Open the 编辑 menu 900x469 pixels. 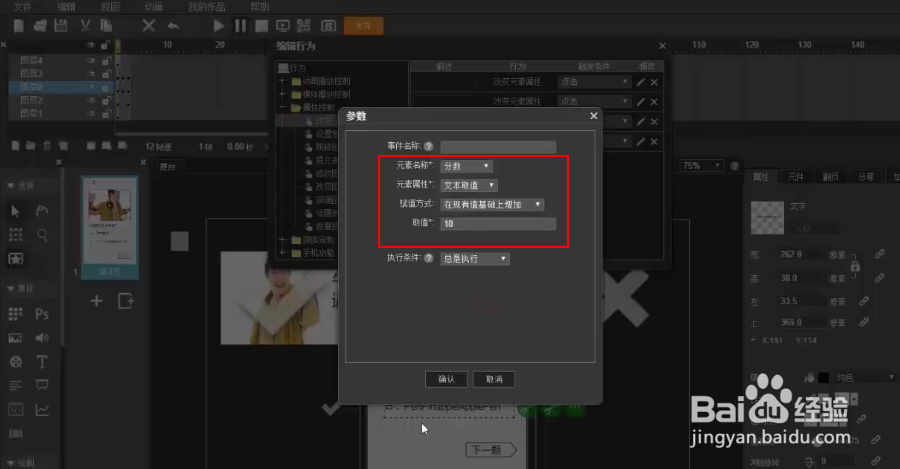coord(67,7)
